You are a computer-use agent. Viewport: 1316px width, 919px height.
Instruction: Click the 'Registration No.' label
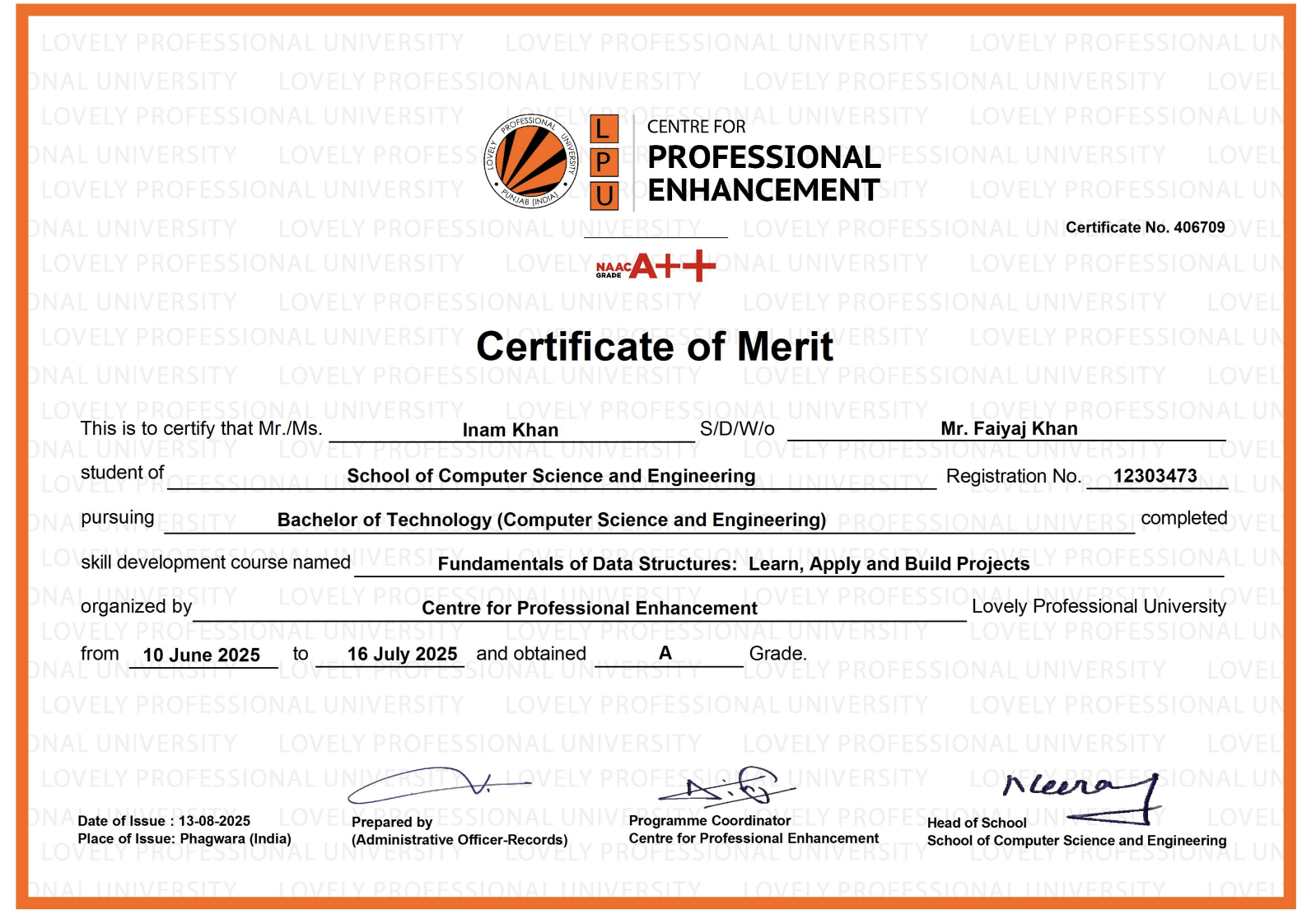click(1014, 476)
